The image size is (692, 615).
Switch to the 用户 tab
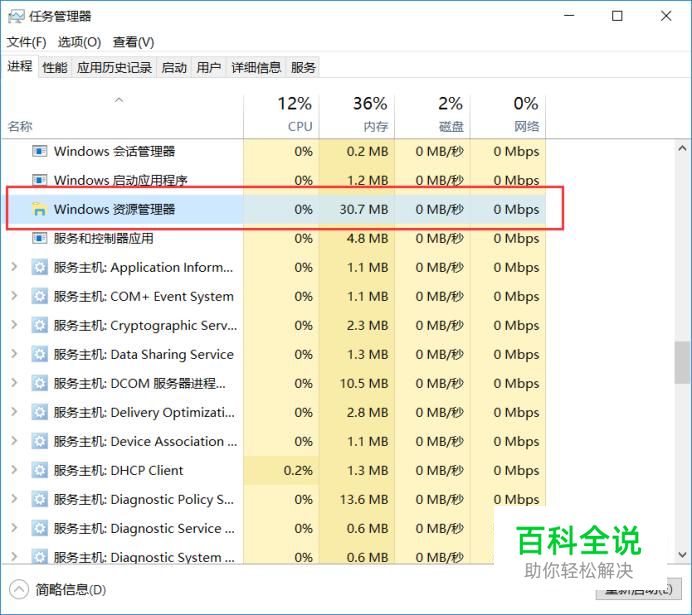(x=209, y=68)
